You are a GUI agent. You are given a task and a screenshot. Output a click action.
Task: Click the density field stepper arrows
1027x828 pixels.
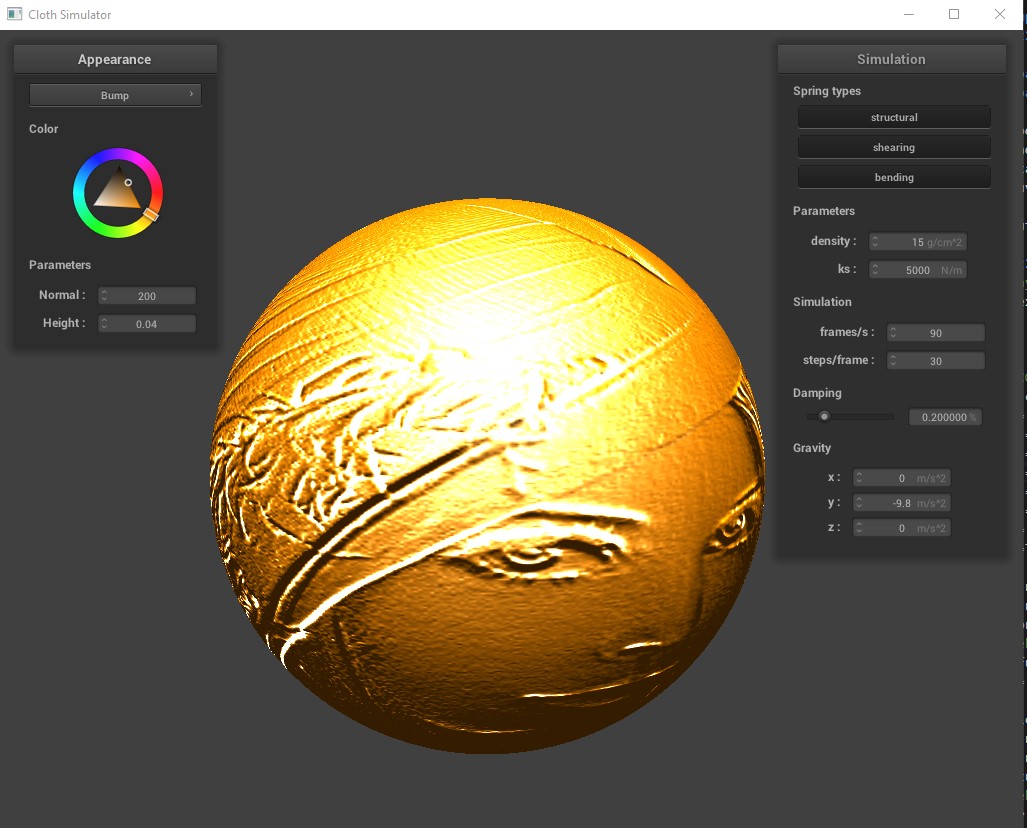click(x=875, y=242)
